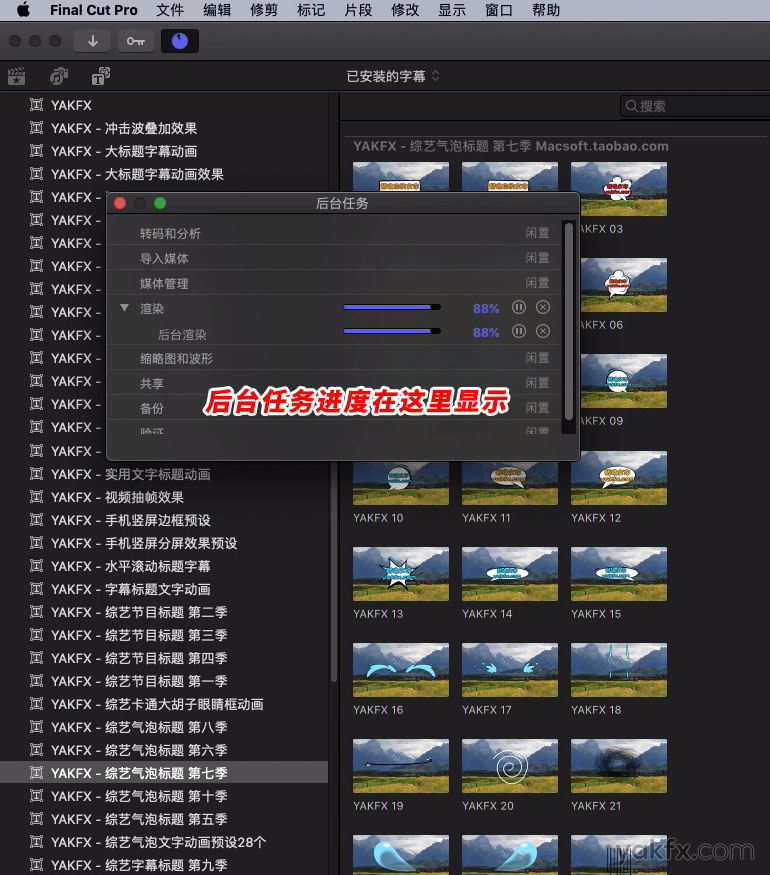Click the 搜索 search field
The height and width of the screenshot is (875, 770).
695,106
